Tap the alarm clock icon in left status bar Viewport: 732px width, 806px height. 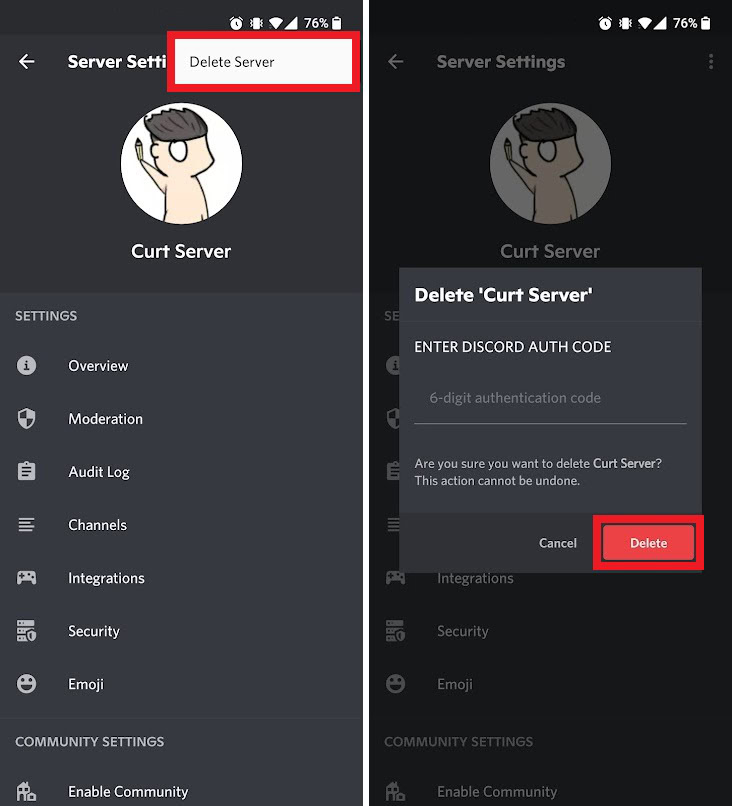tap(236, 23)
